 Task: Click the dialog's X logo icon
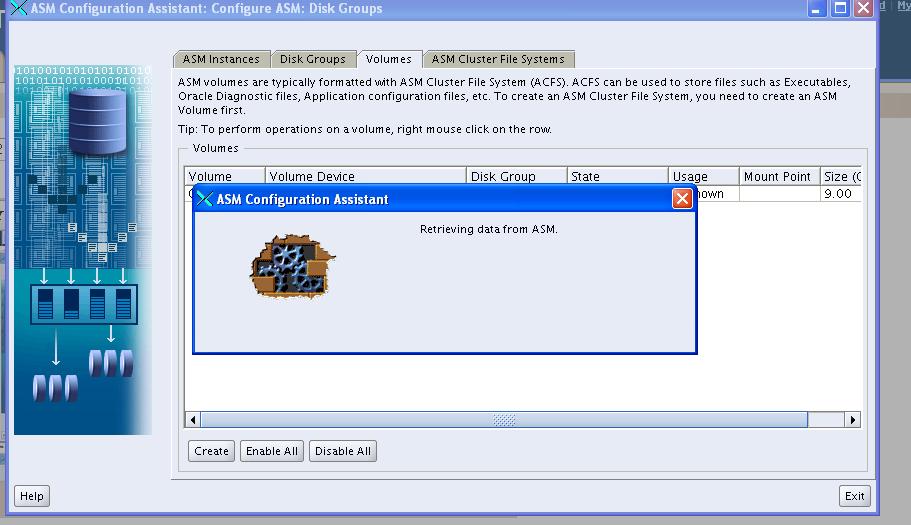[x=205, y=199]
